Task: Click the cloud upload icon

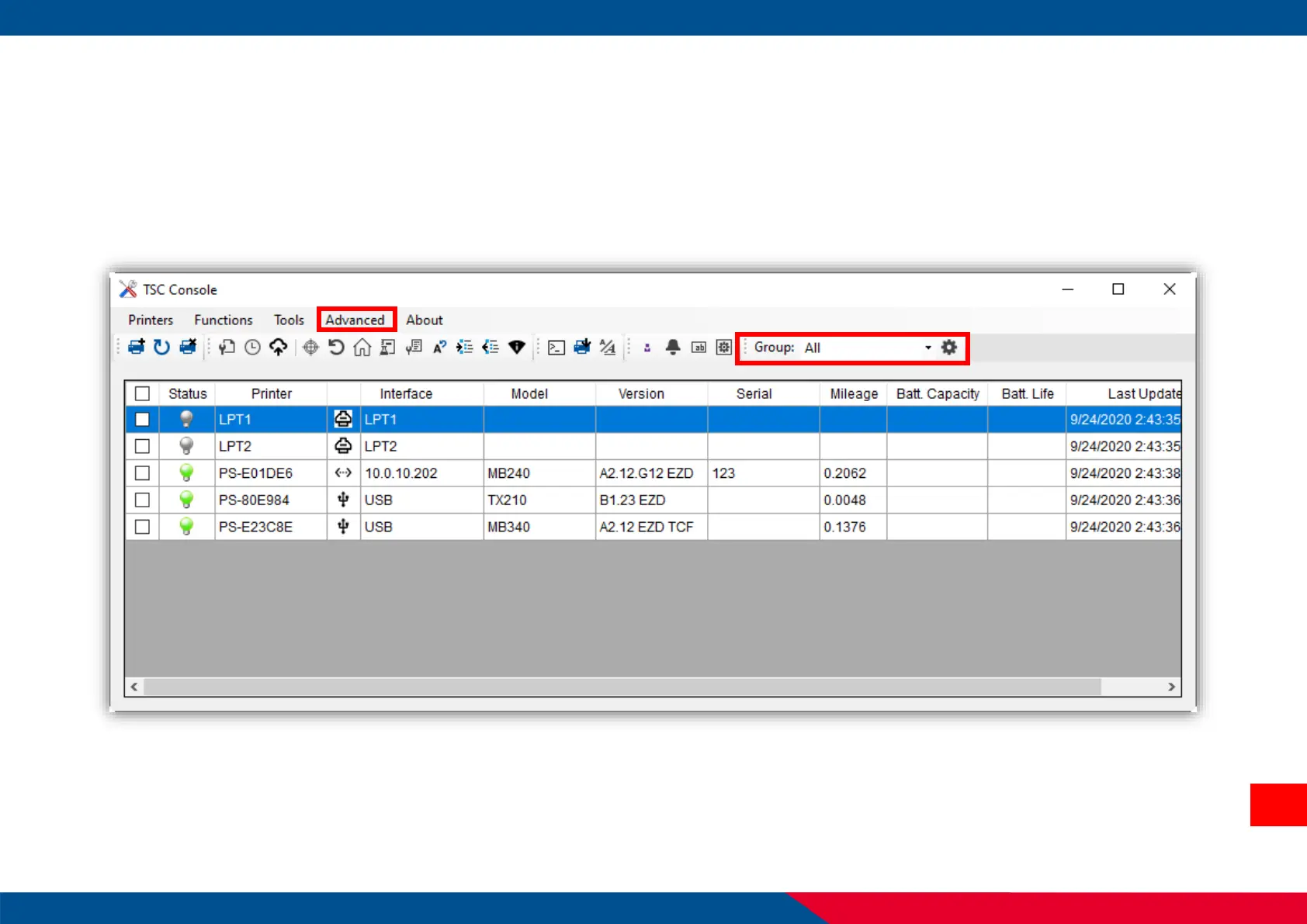Action: 278,347
